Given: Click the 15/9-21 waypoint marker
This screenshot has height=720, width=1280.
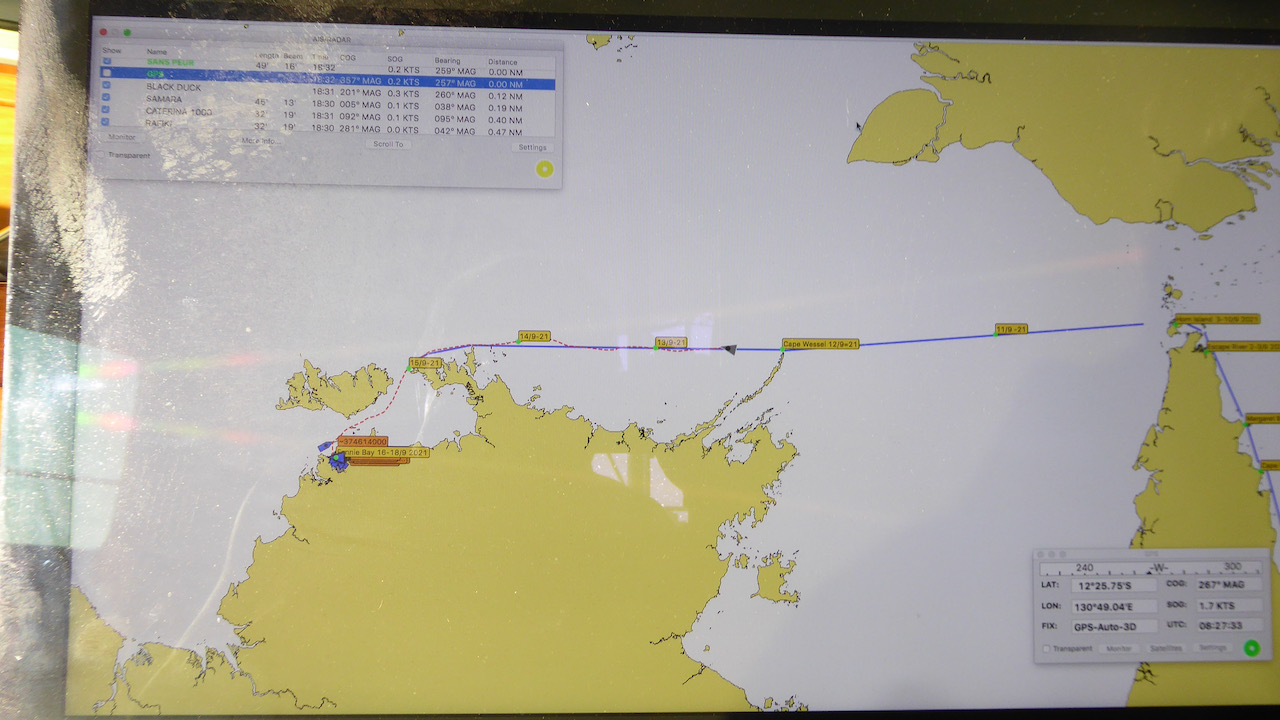Looking at the screenshot, I should pyautogui.click(x=425, y=363).
